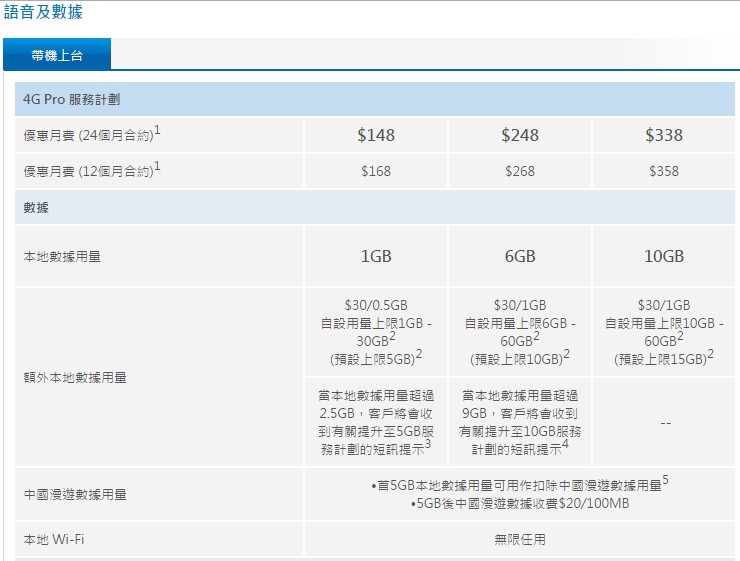Click the 6GB local data allowance
Viewport: 740px width, 561px height.
tap(520, 257)
